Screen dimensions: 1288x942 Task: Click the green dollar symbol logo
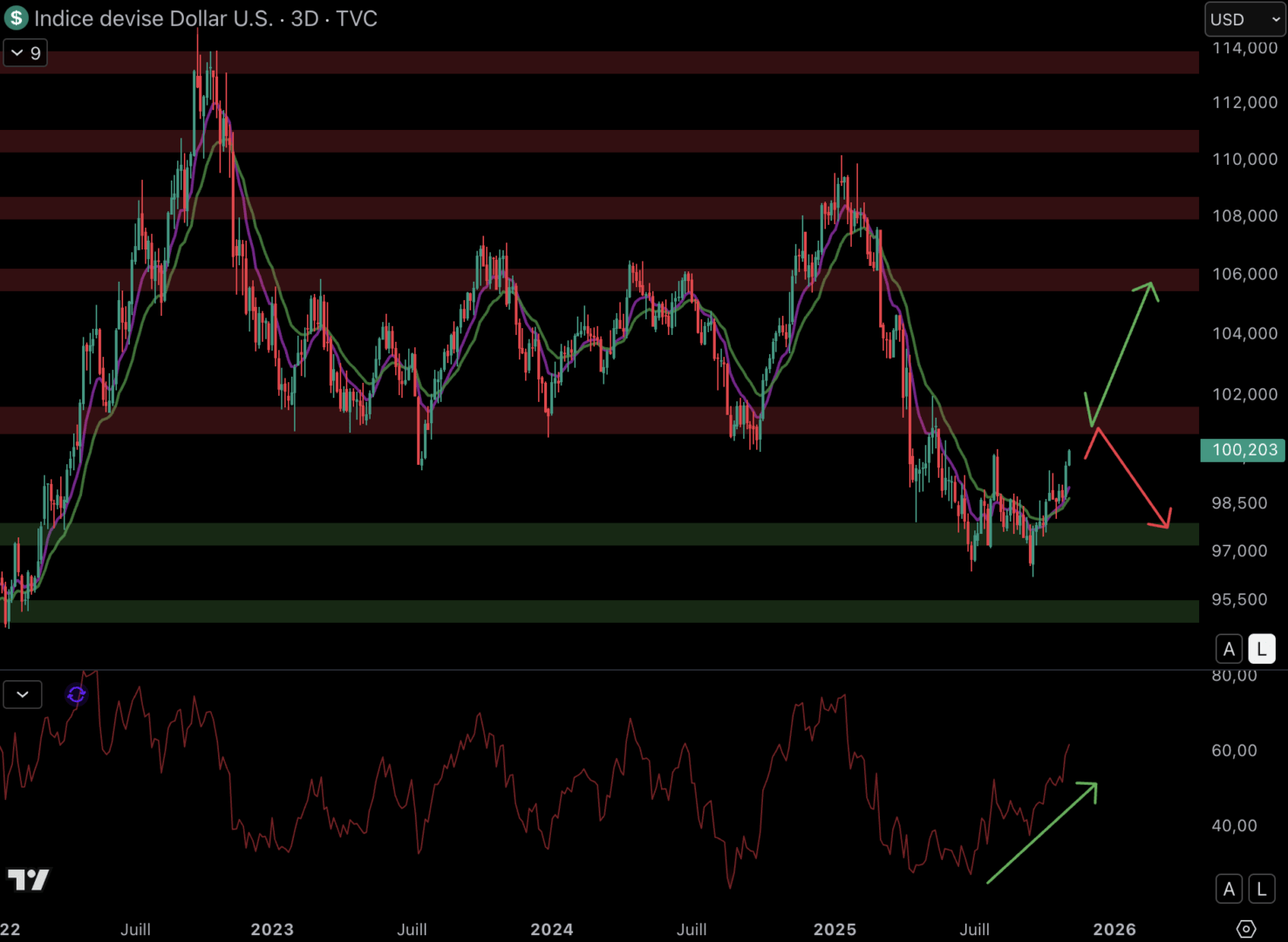[x=16, y=18]
